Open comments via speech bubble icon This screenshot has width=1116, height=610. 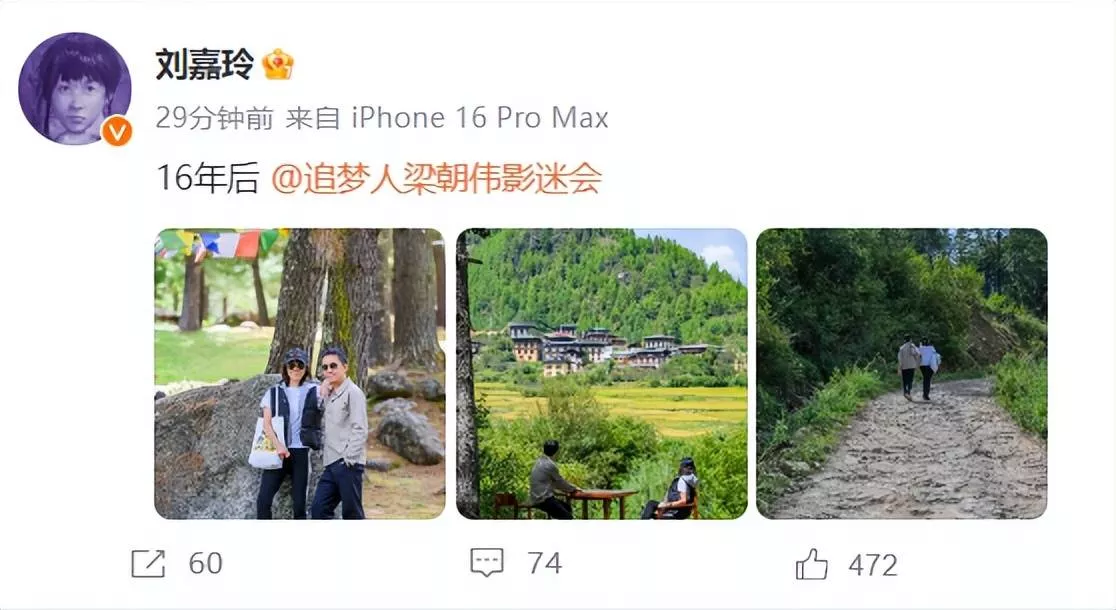tap(487, 562)
